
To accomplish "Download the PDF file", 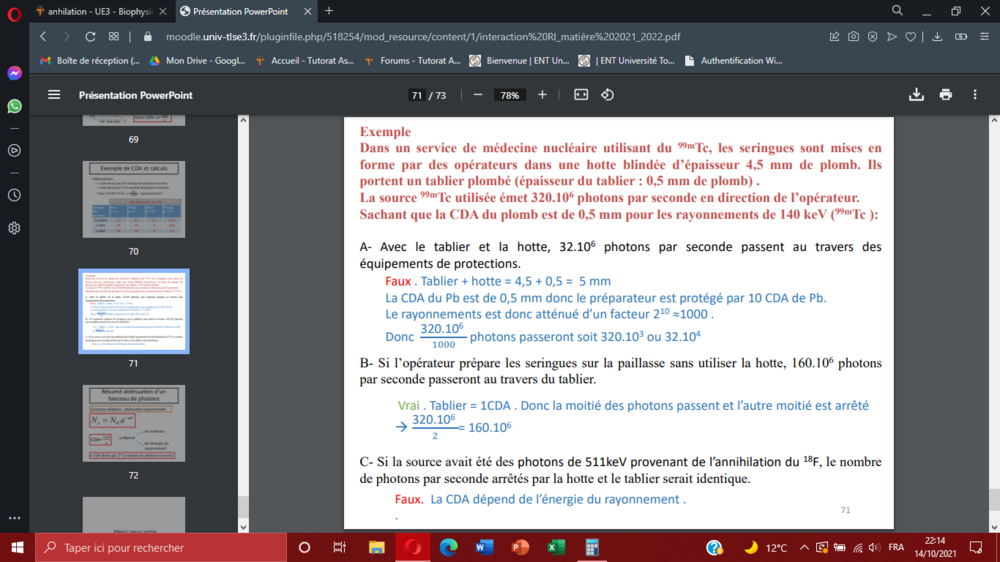I will coord(916,95).
